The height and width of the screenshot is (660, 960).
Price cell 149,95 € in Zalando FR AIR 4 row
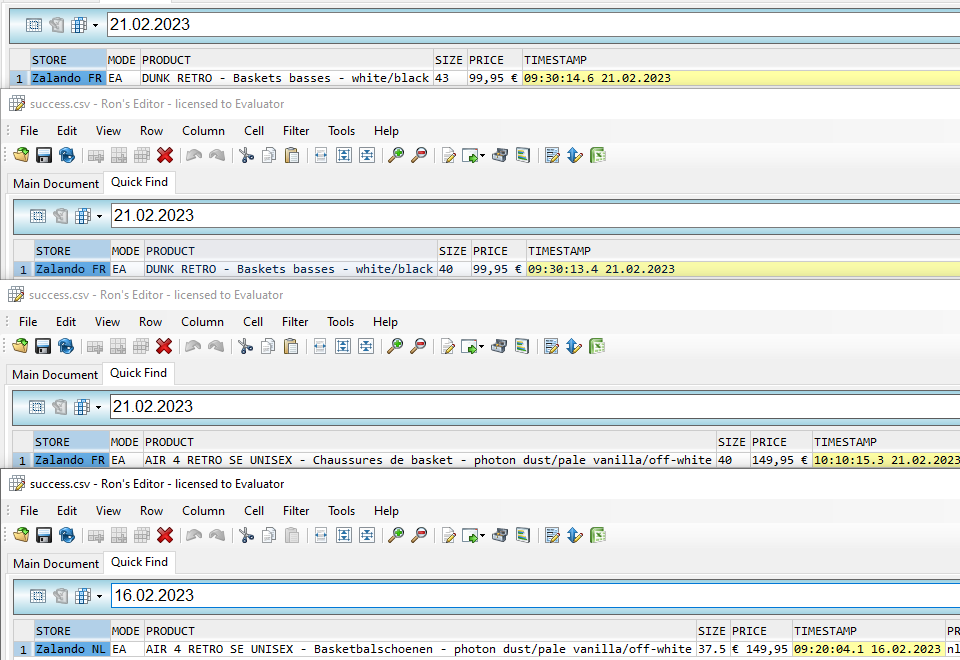781,460
